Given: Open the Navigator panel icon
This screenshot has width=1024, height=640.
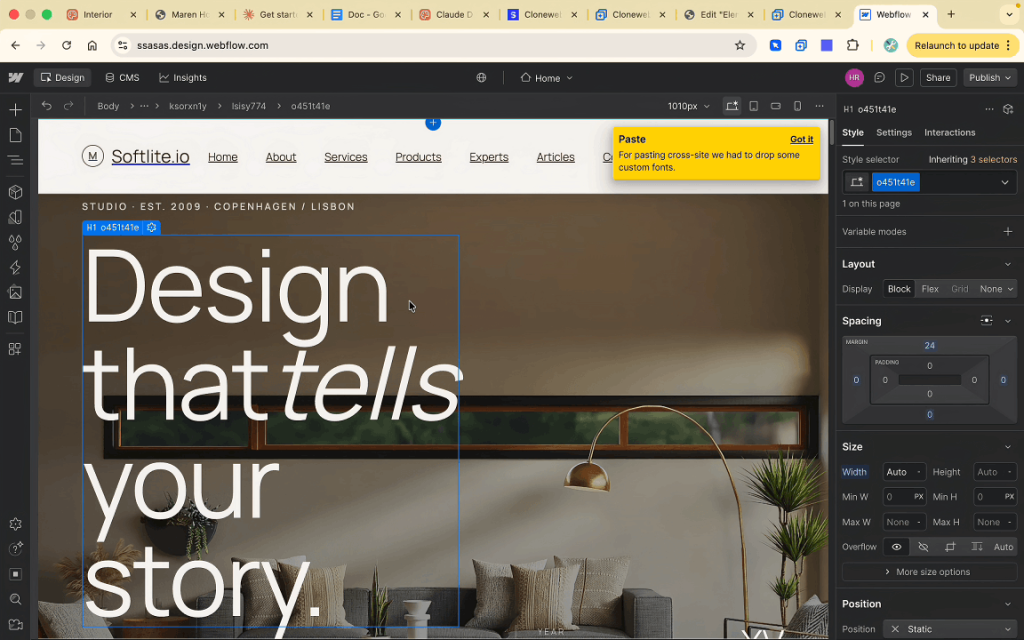Looking at the screenshot, I should [15, 160].
